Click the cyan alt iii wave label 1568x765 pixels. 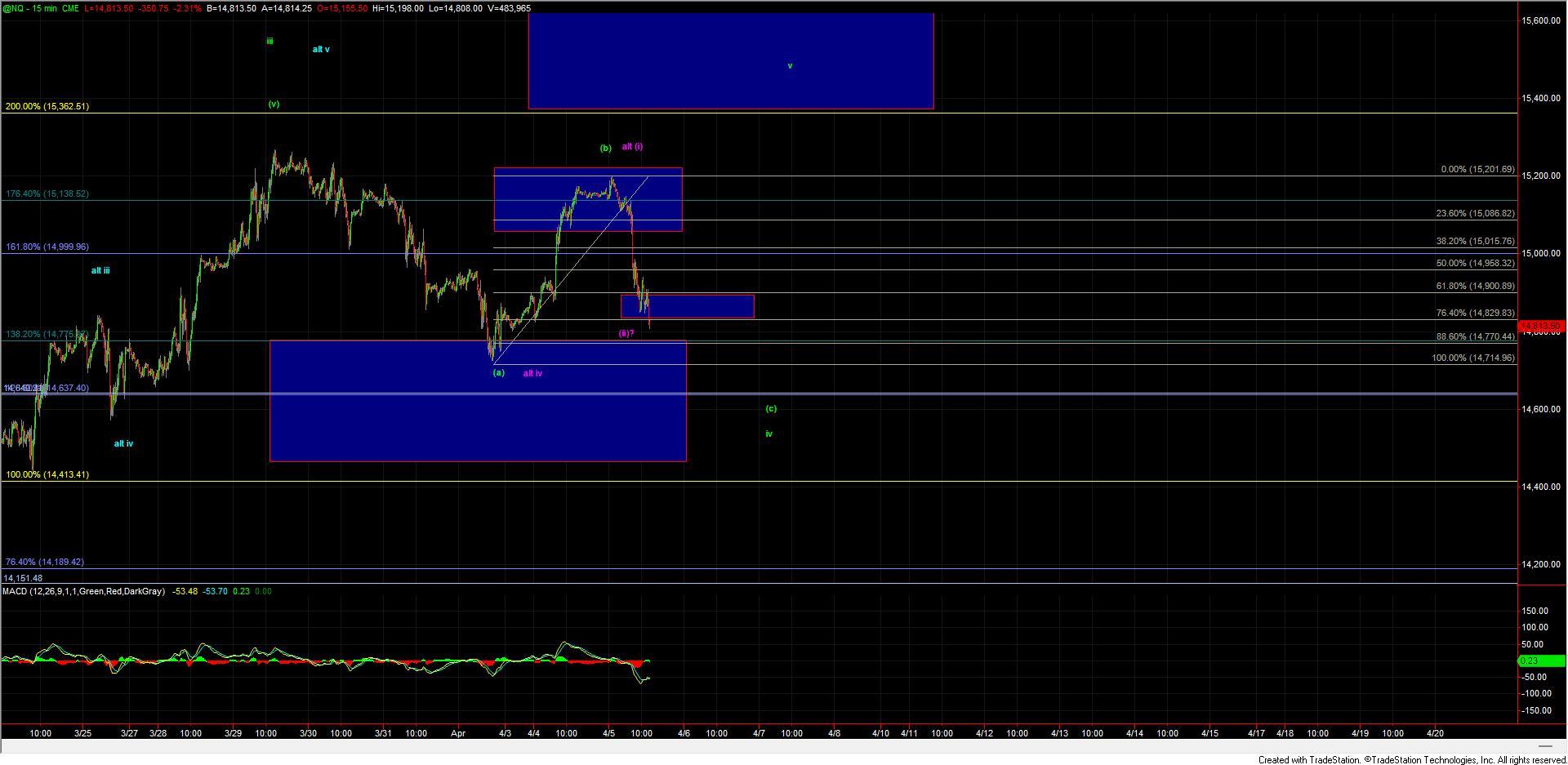100,270
